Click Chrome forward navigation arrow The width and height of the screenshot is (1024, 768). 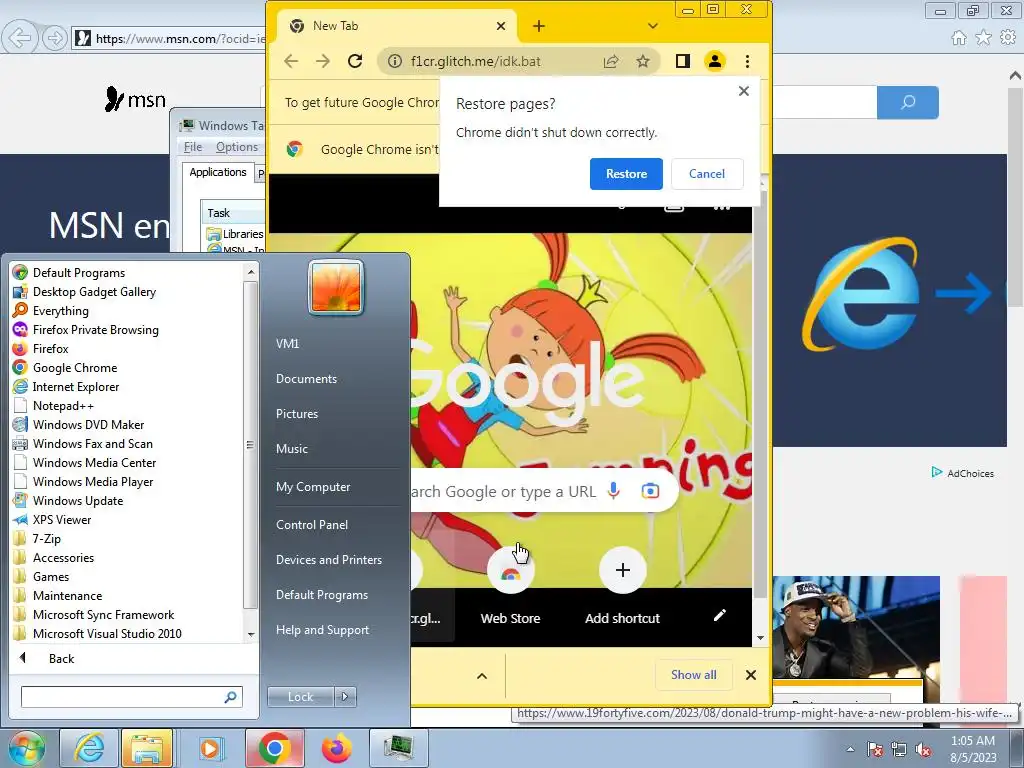[323, 61]
